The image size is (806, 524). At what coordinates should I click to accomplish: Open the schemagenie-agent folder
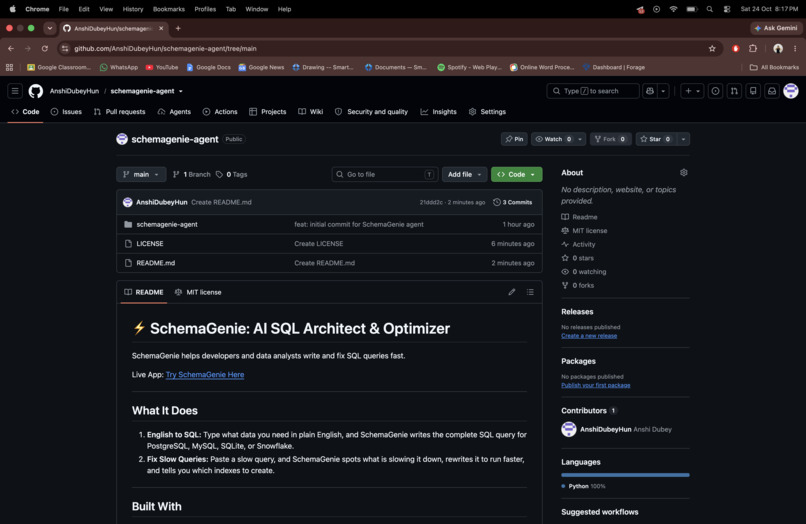point(167,225)
